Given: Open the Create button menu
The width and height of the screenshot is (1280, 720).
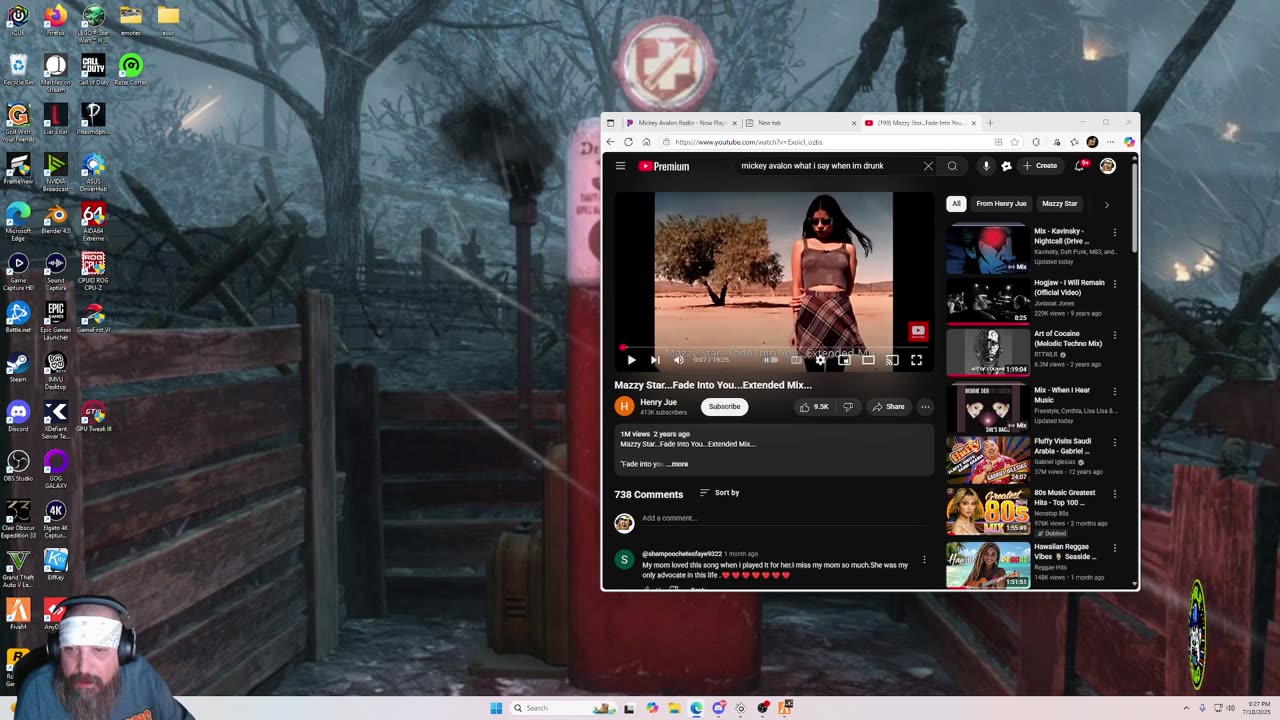Looking at the screenshot, I should pos(1040,166).
